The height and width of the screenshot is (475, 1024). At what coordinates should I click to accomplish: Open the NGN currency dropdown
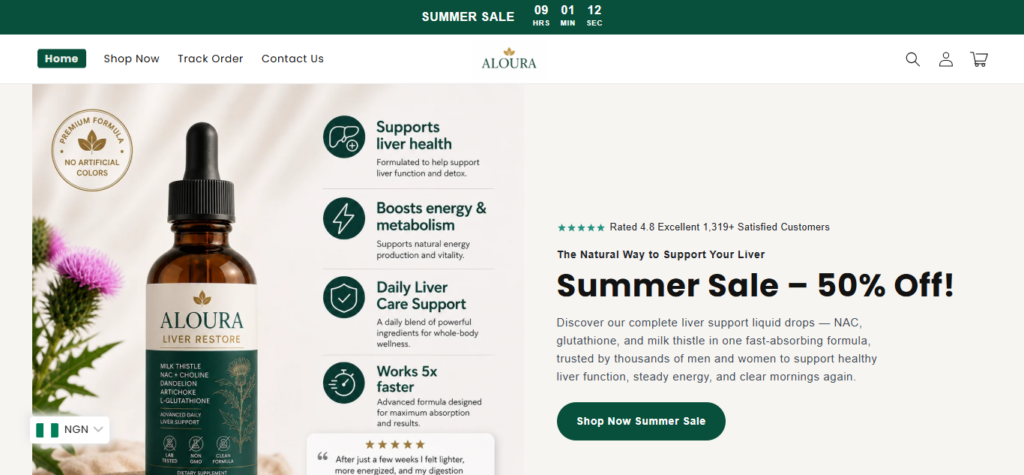click(x=70, y=430)
